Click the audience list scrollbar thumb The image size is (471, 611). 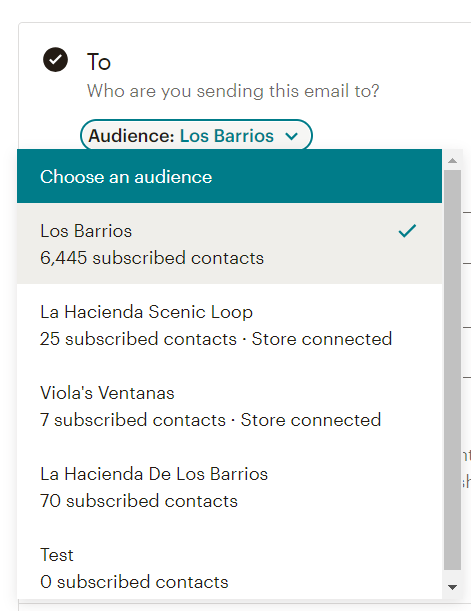pos(452,370)
